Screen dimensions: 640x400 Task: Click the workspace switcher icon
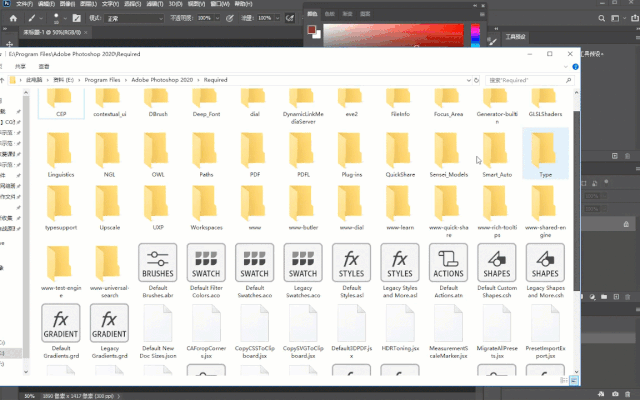click(615, 18)
